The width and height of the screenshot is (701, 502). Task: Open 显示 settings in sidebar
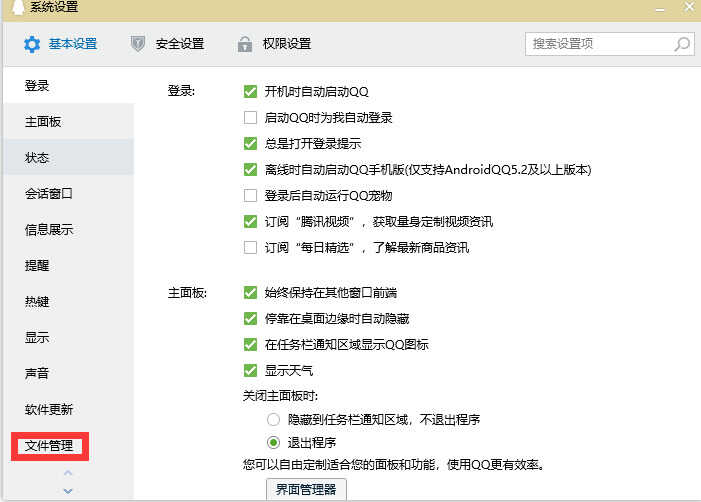point(68,337)
